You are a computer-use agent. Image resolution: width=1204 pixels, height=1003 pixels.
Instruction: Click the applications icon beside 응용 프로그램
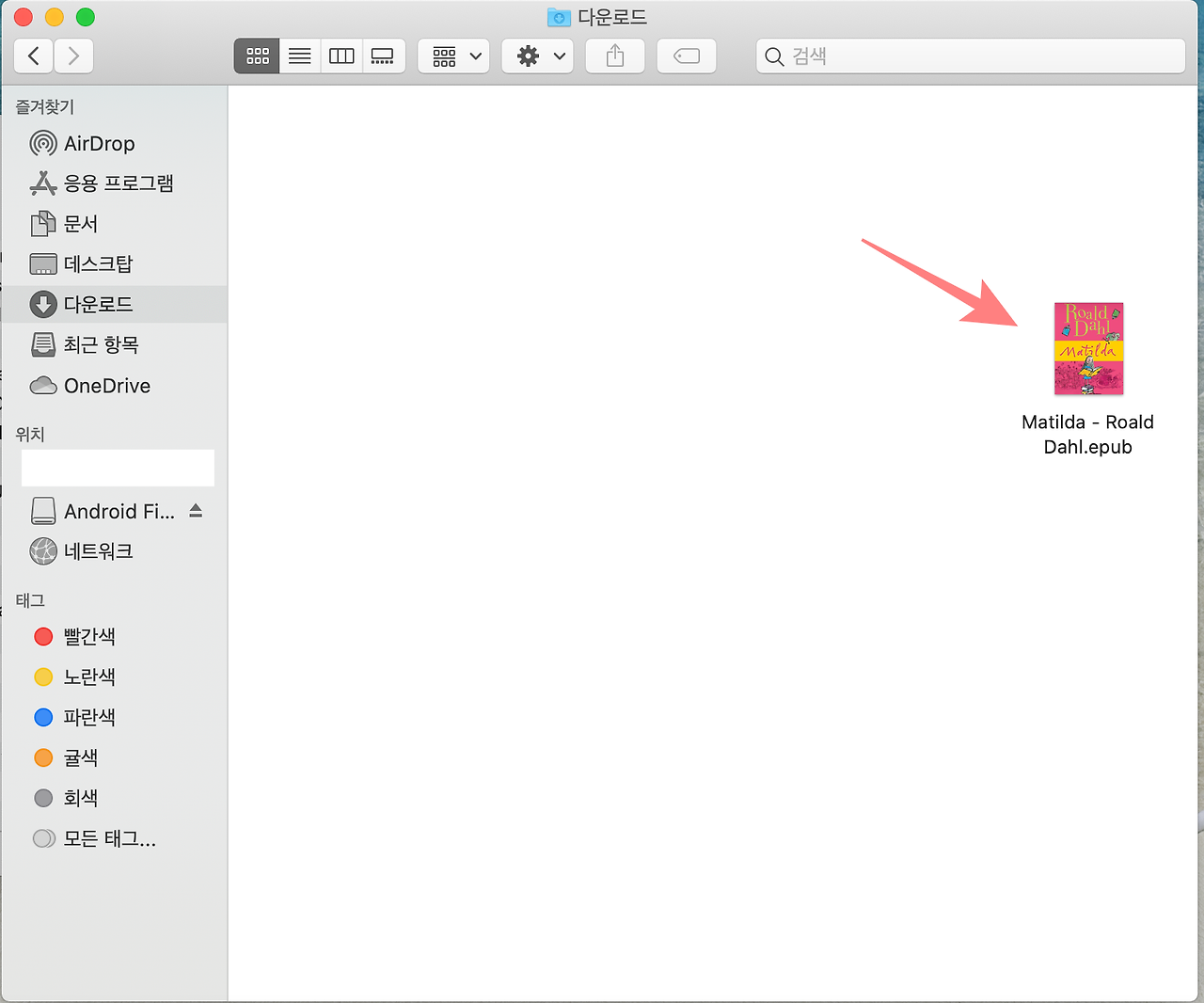click(43, 183)
